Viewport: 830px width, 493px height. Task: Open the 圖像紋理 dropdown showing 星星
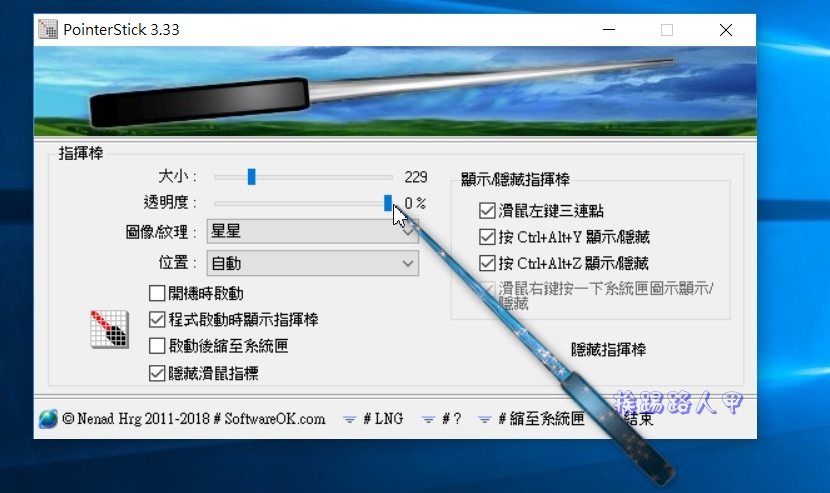click(x=312, y=231)
